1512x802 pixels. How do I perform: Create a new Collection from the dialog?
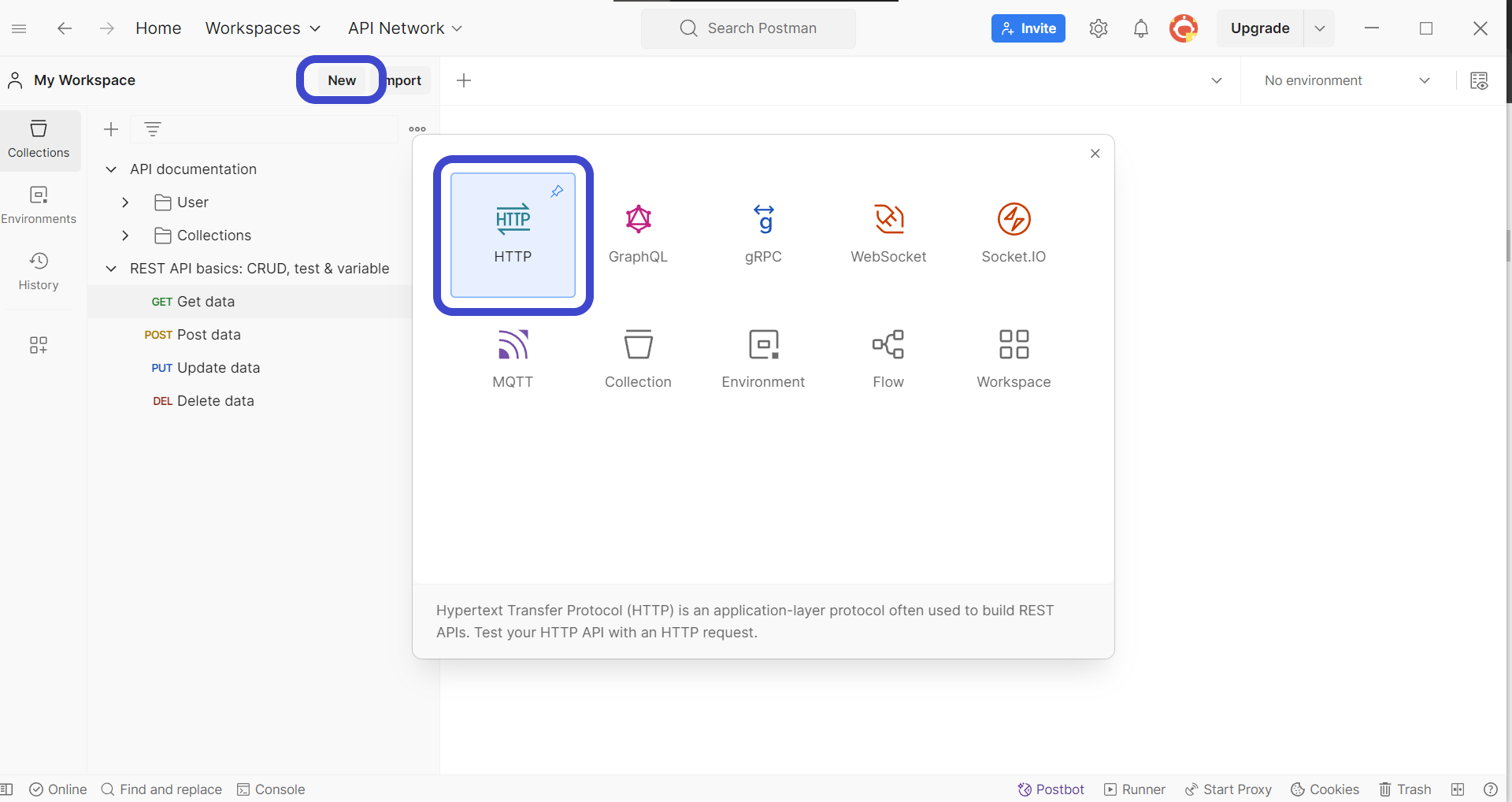[638, 359]
